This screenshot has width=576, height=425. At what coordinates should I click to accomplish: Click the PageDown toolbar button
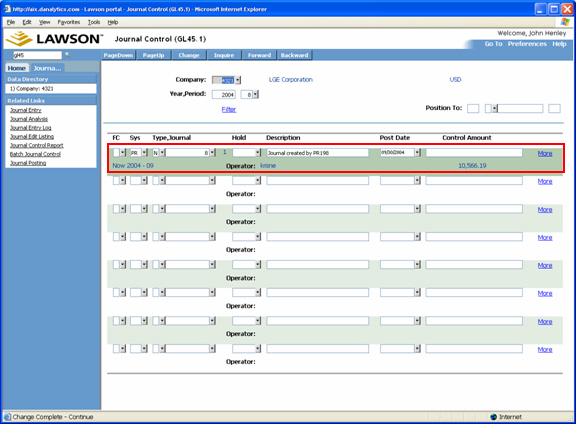point(118,55)
